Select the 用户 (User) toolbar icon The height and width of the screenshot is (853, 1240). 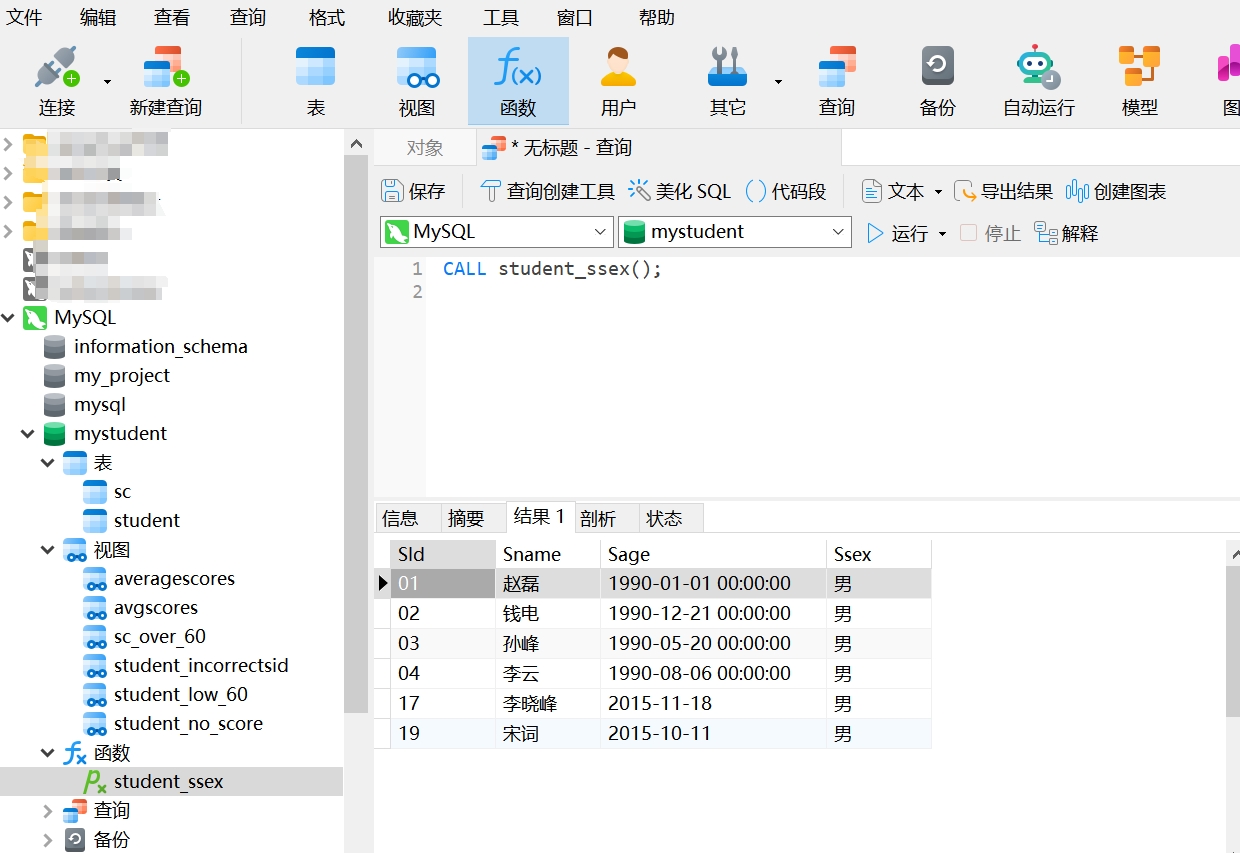coord(618,70)
